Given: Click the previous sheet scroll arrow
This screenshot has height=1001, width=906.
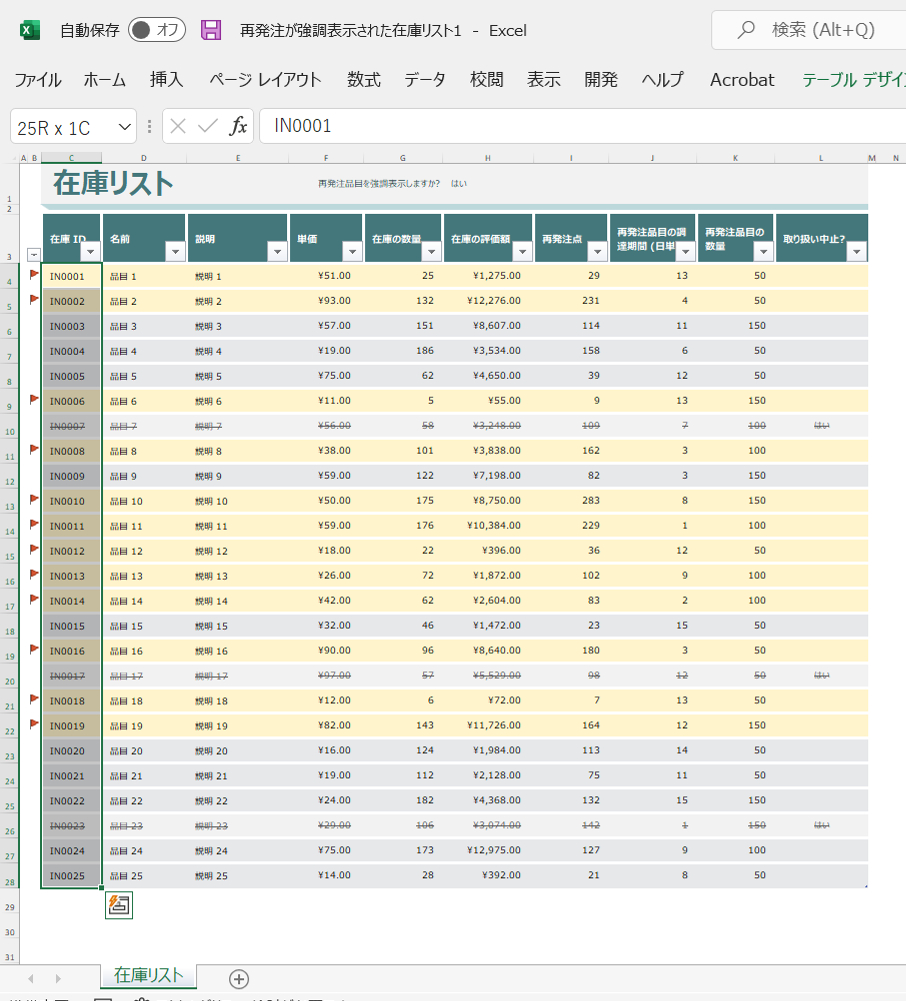Looking at the screenshot, I should (31, 978).
